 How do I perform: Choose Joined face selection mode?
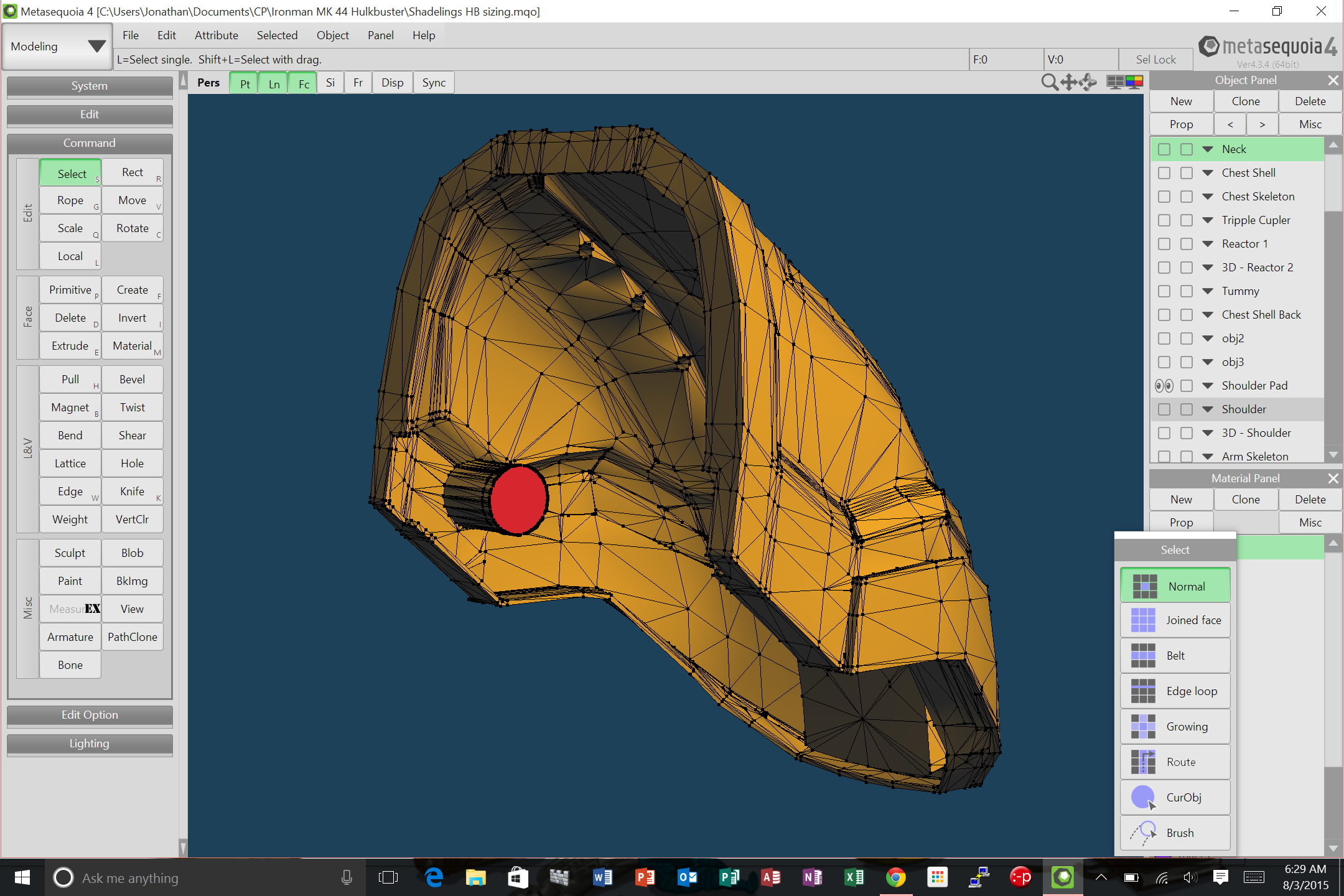[x=1175, y=620]
